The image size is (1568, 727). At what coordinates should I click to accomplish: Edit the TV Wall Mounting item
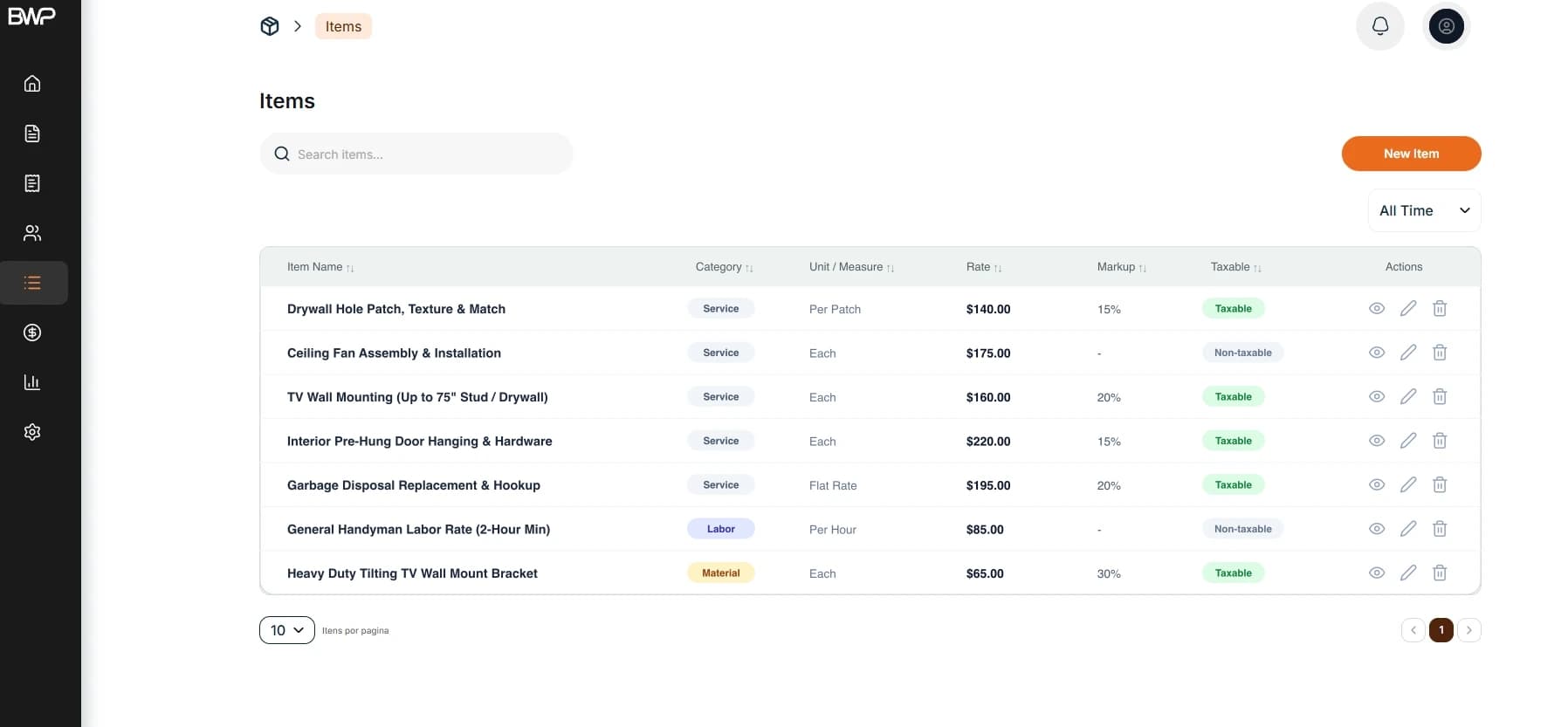[1408, 397]
